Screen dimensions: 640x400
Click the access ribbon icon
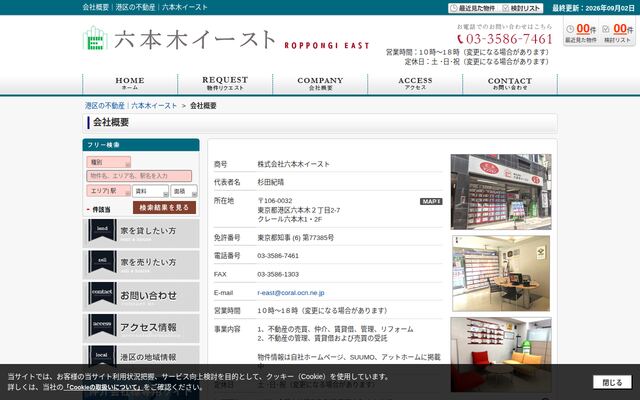coord(102,324)
